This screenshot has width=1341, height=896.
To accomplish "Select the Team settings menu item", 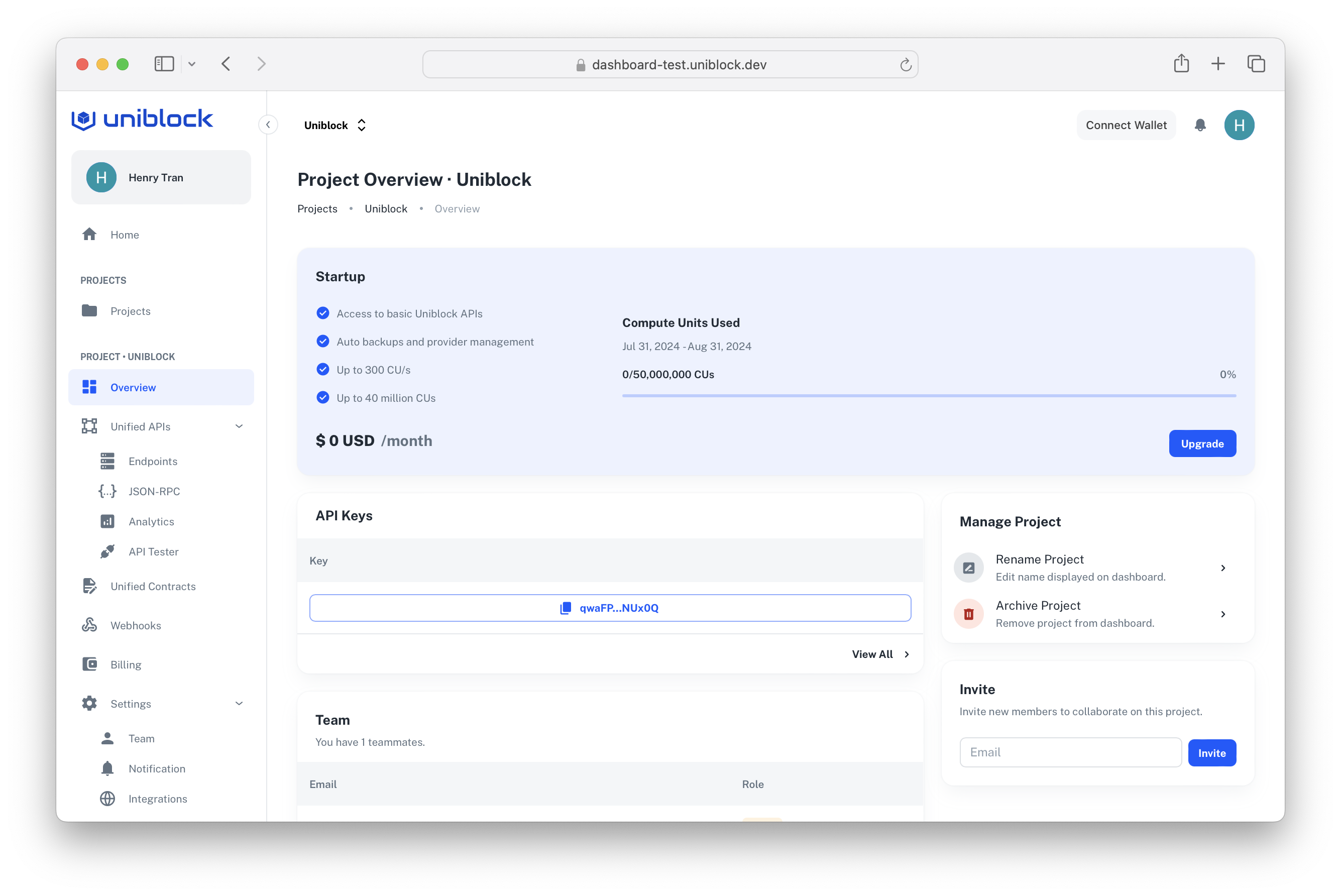I will tap(141, 738).
